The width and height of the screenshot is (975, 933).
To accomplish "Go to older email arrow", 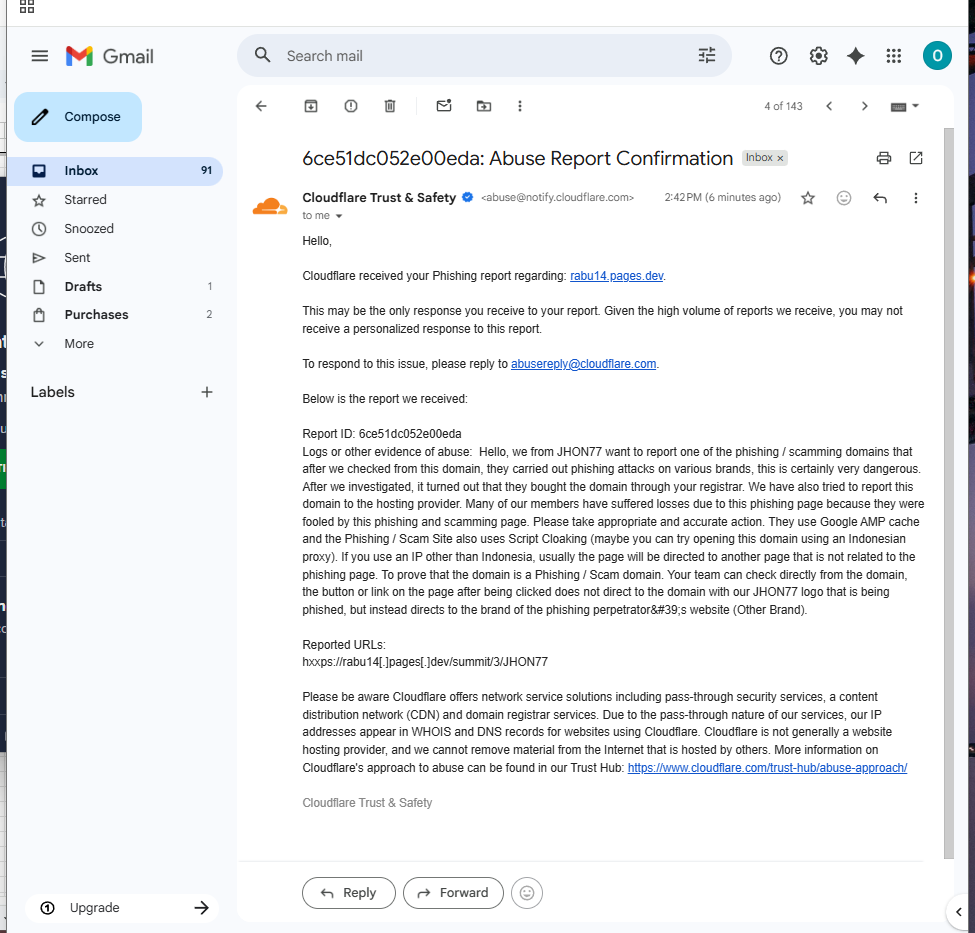I will [x=864, y=106].
